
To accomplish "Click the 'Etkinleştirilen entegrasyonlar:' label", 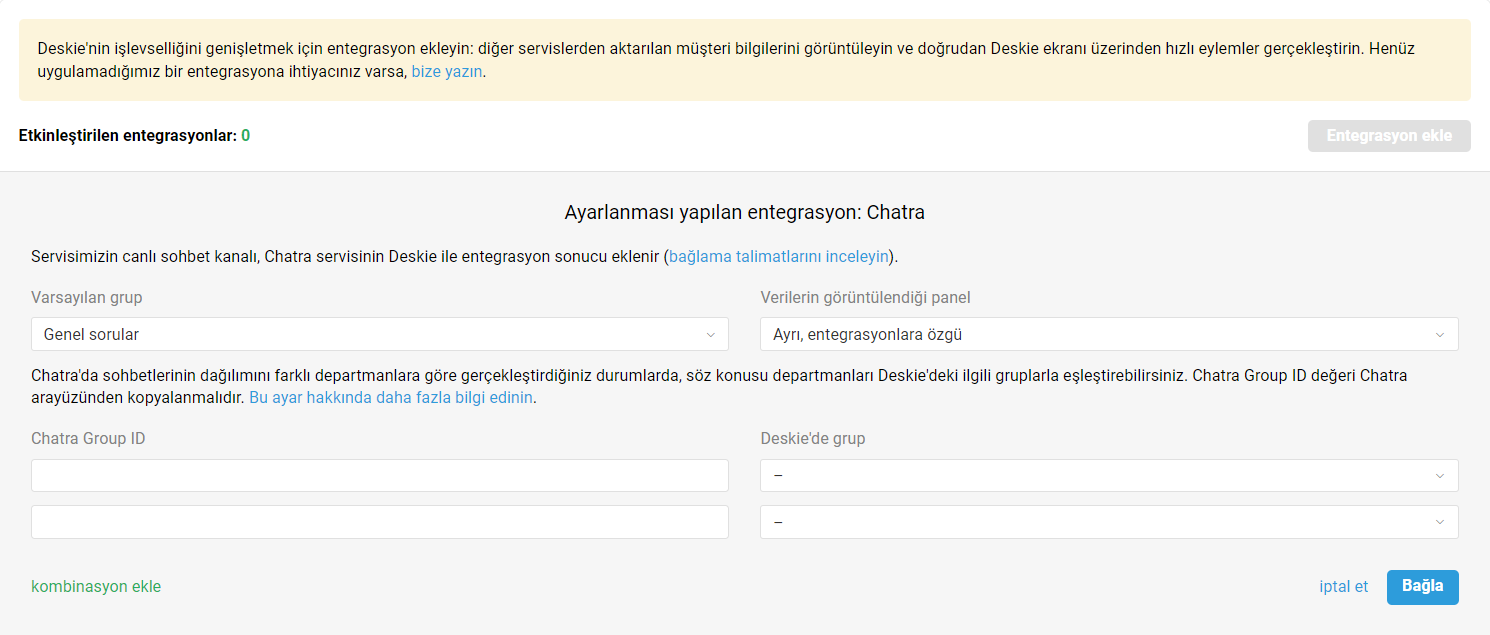I will [x=128, y=135].
